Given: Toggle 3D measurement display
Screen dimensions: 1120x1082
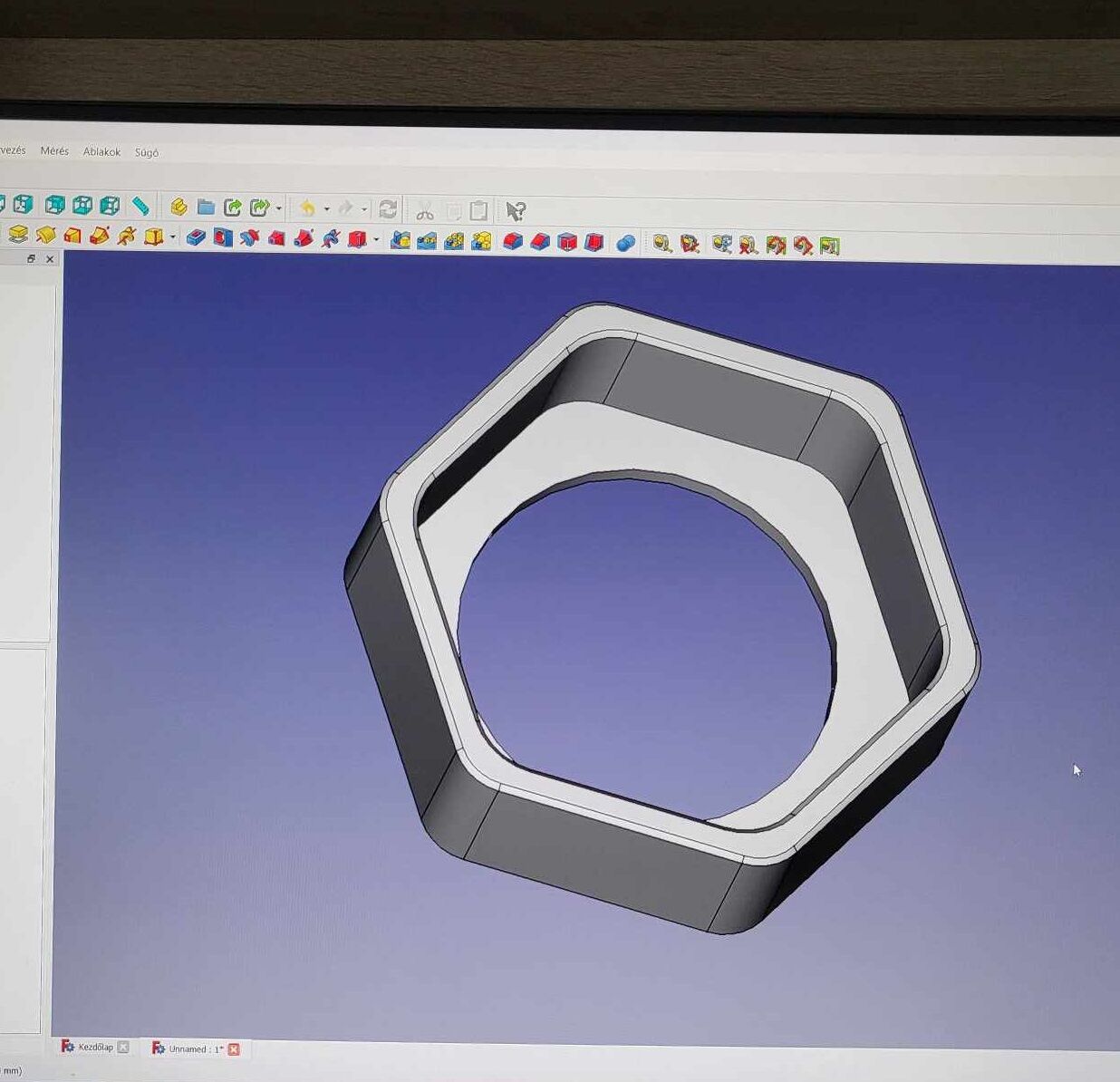Looking at the screenshot, I should tap(802, 245).
